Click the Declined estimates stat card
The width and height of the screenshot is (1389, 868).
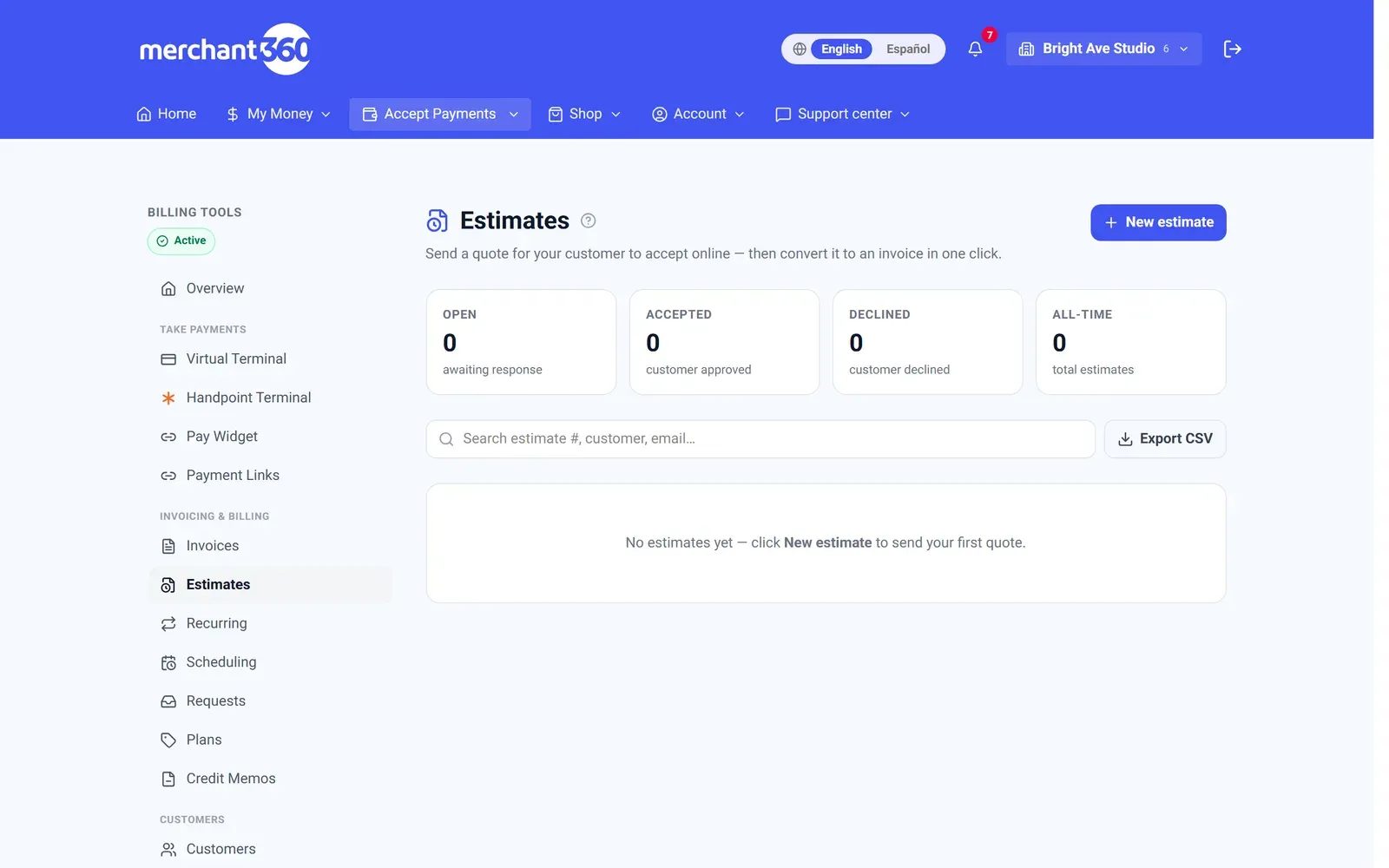click(x=927, y=342)
